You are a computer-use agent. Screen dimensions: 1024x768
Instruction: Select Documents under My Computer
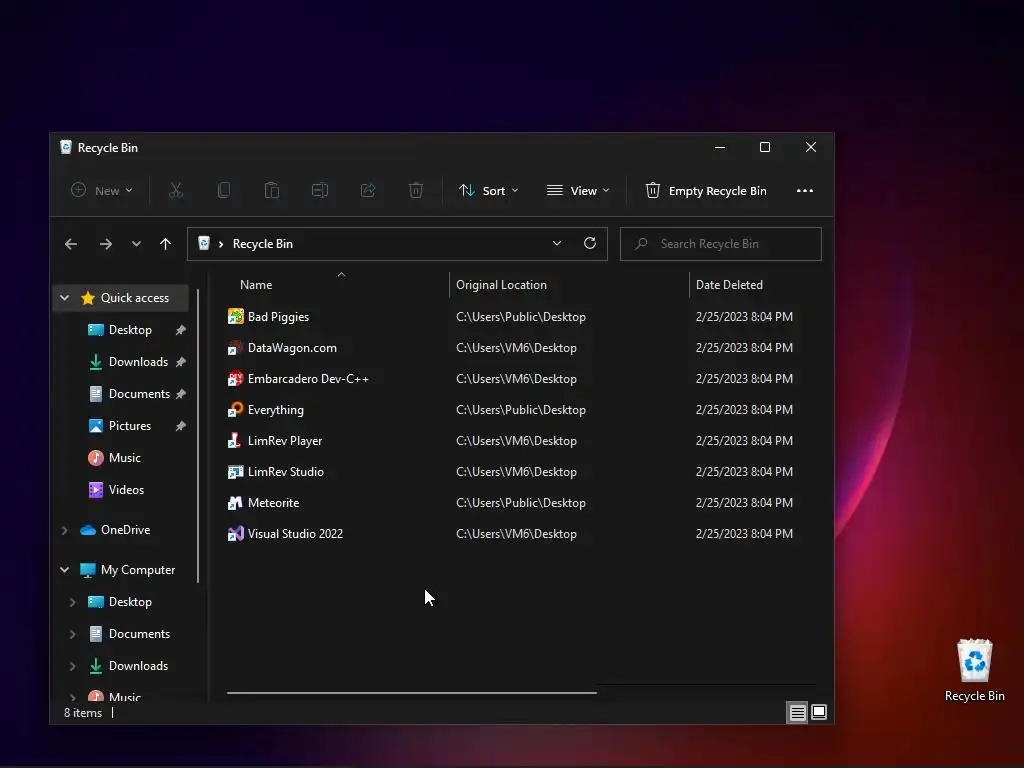point(139,634)
